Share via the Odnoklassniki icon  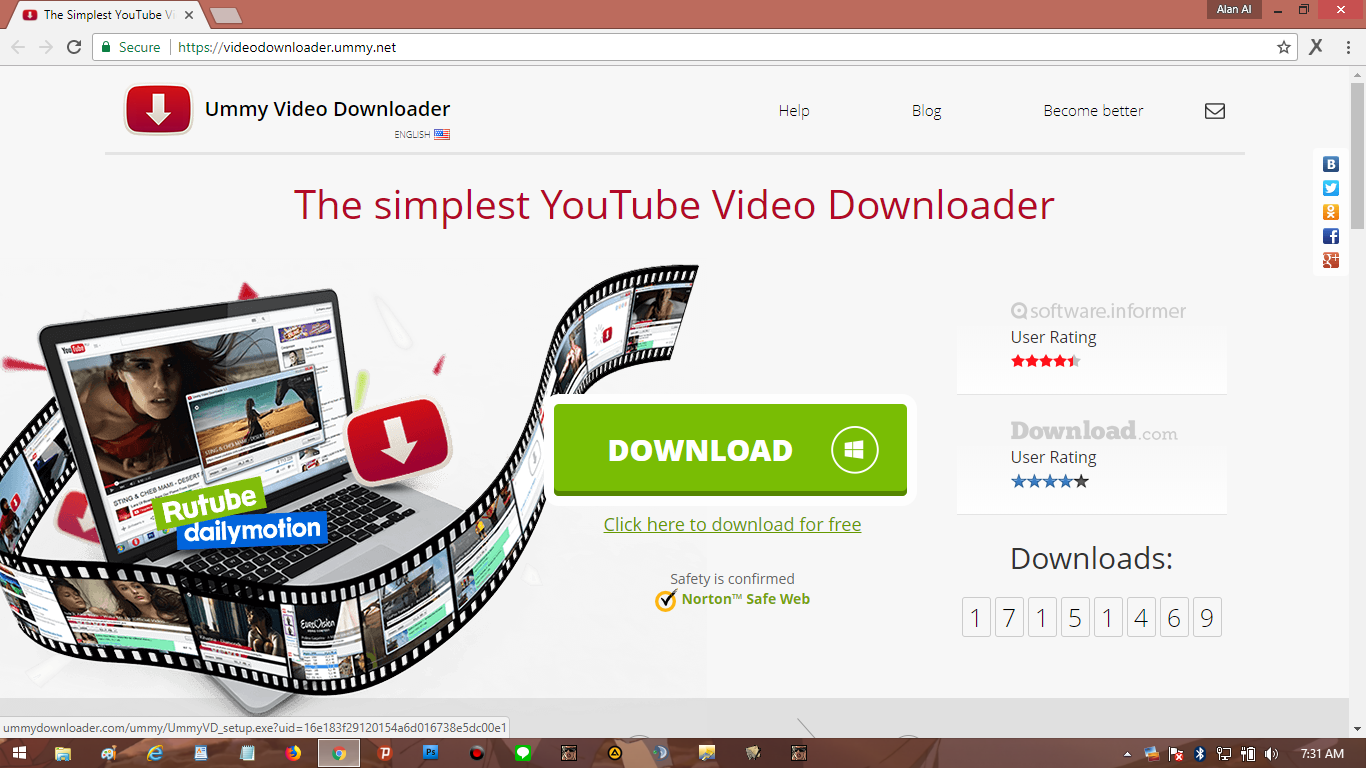pyautogui.click(x=1331, y=212)
